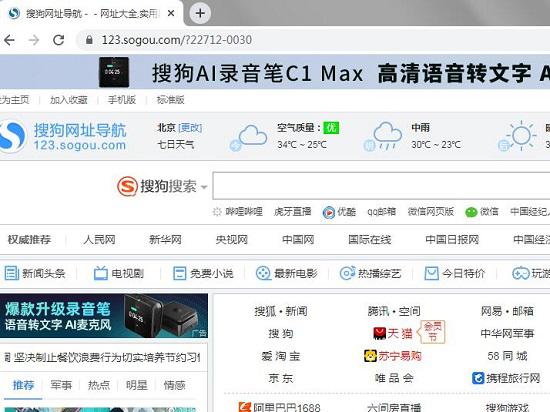Click the 优 air quality badge
This screenshot has height=412, width=550.
pyautogui.click(x=331, y=128)
